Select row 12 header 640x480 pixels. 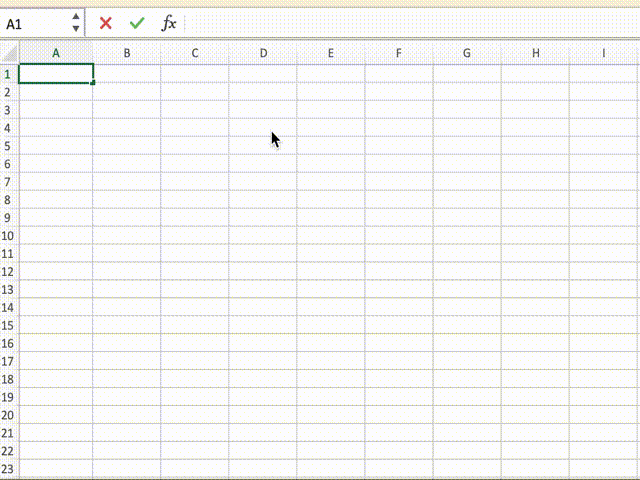point(7,271)
